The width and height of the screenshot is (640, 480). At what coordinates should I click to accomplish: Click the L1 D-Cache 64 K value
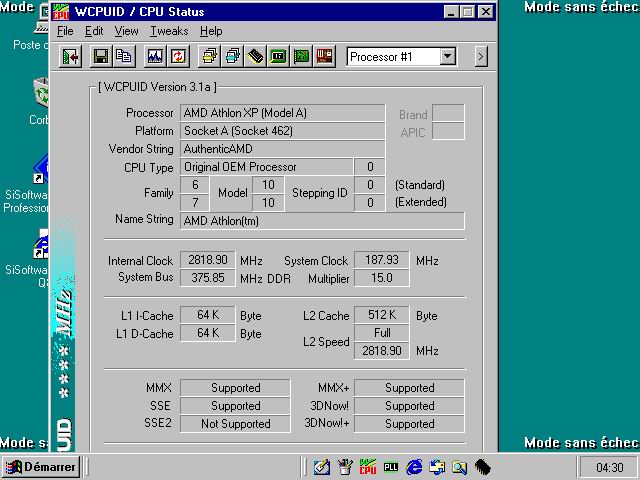pos(208,333)
